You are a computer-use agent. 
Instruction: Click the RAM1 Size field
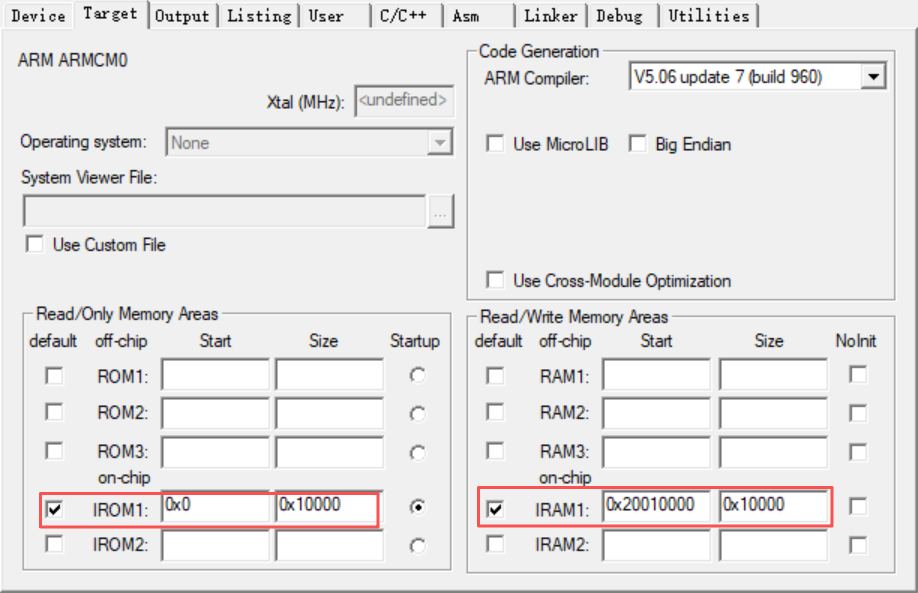point(773,375)
